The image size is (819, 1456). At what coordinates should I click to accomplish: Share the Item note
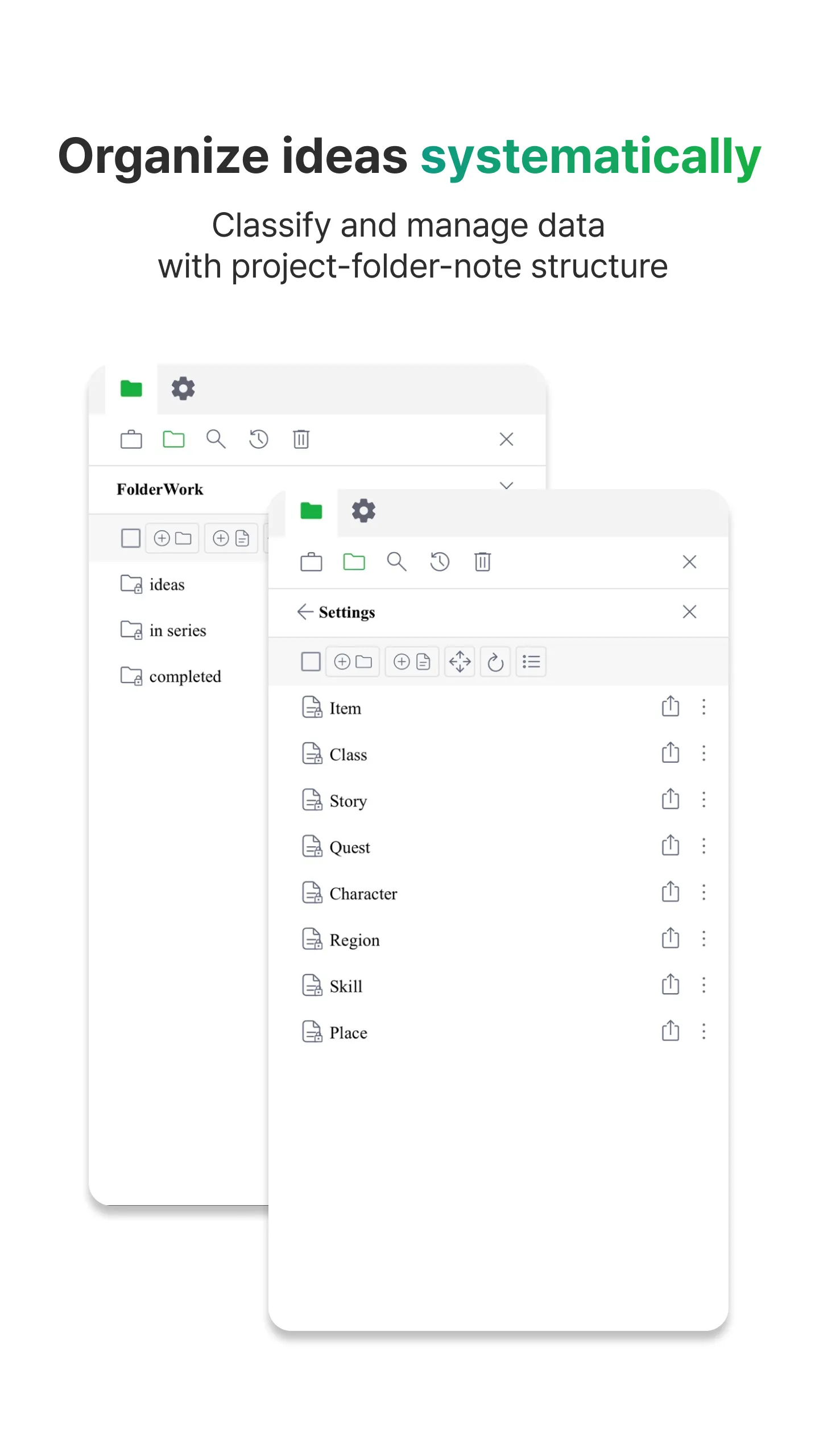click(x=671, y=707)
